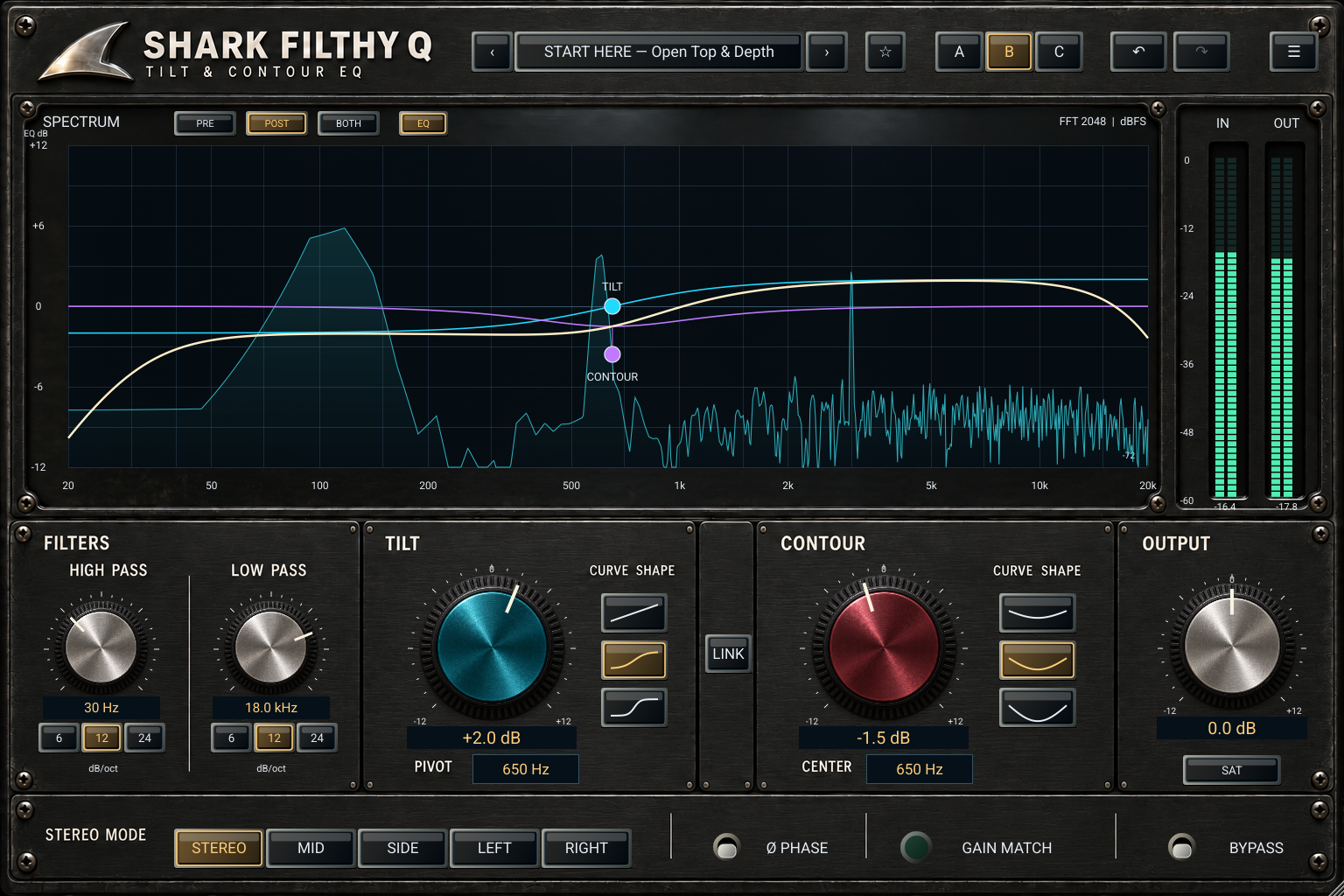Toggle the LINK button
Screen dimensions: 1344x896
[x=728, y=654]
